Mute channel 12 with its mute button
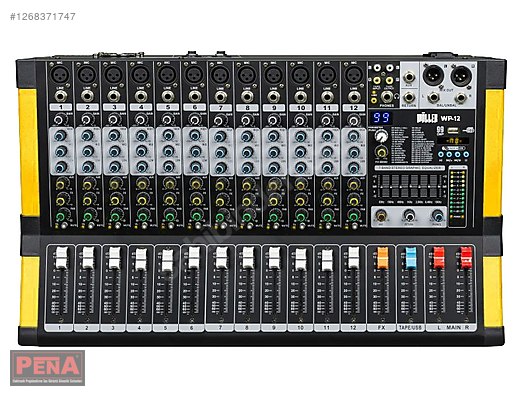The height and width of the screenshot is (396, 528). point(356,226)
